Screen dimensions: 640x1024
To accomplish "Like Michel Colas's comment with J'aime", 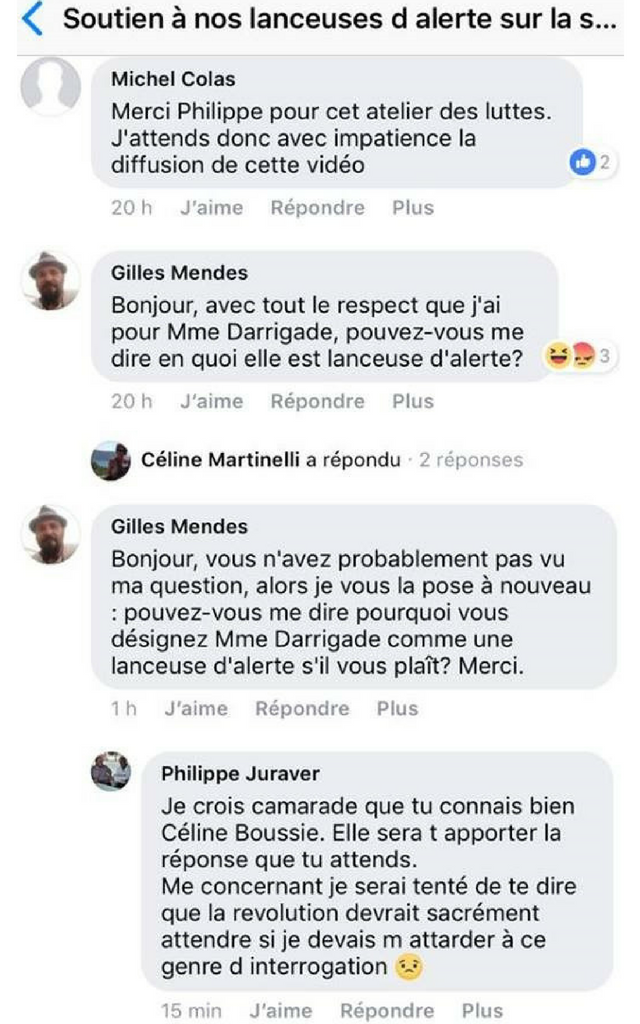I will point(212,208).
